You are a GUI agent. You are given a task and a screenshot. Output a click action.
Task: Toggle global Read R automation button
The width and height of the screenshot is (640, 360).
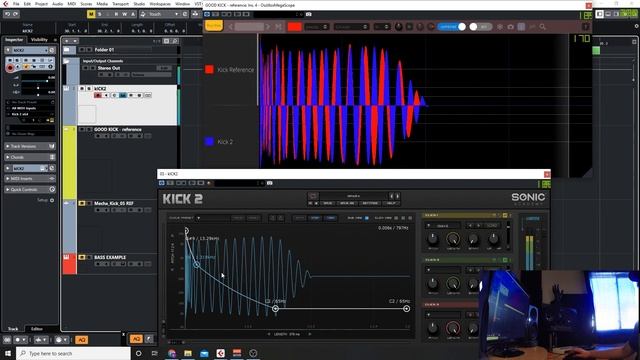click(116, 14)
